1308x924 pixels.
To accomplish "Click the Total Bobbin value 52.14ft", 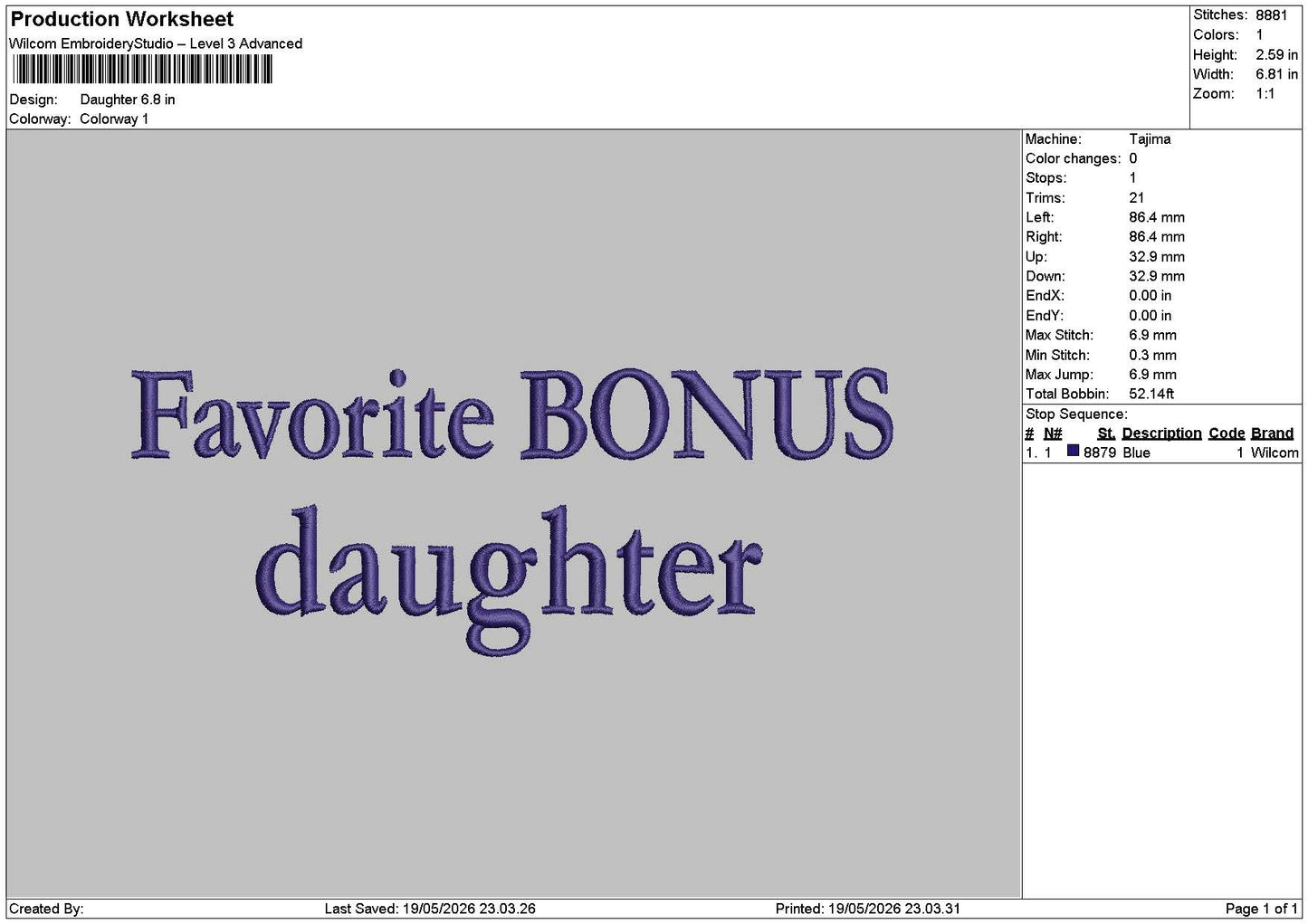I will point(1151,395).
